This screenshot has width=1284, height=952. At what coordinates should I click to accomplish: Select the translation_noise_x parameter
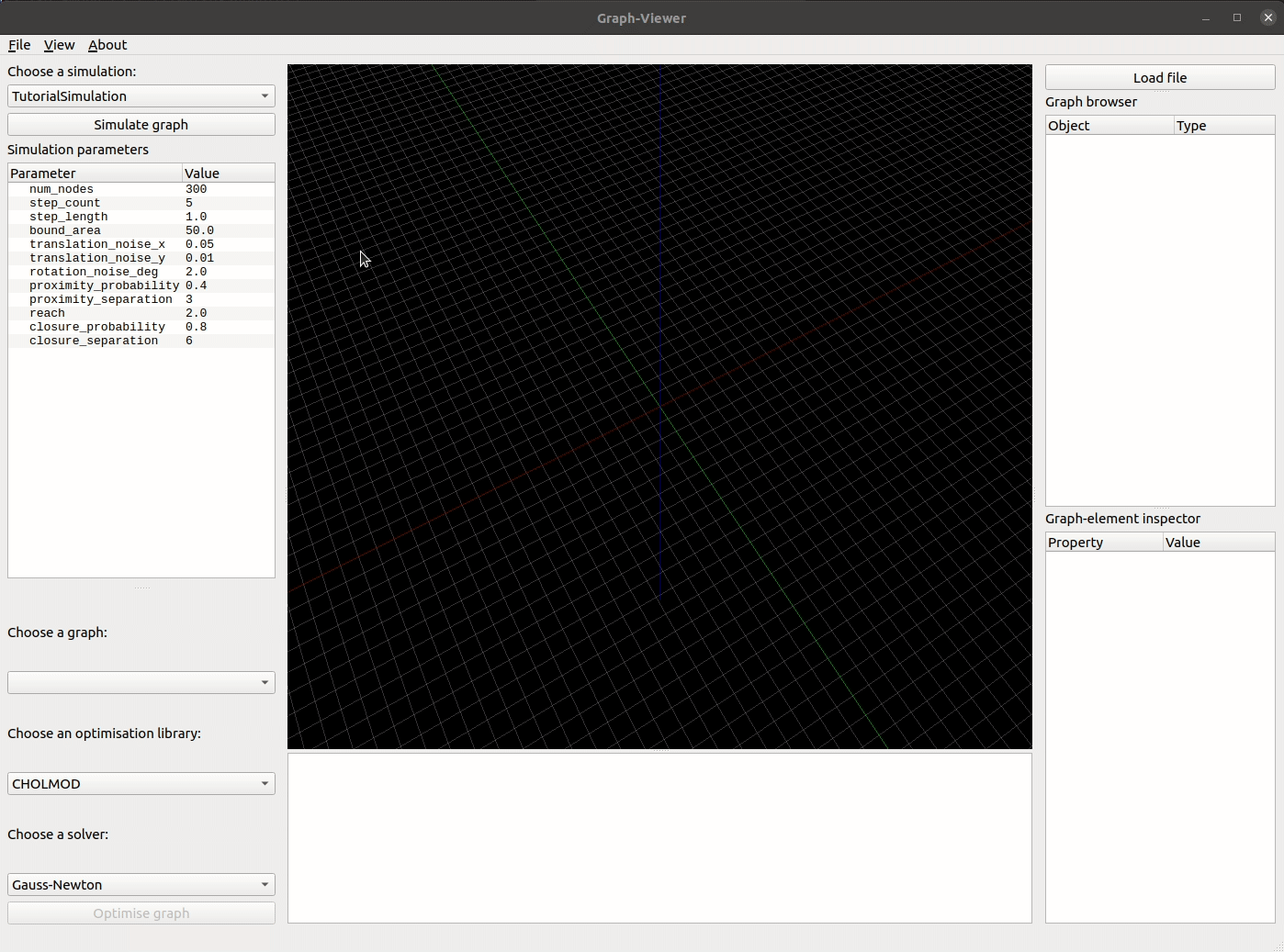point(96,244)
